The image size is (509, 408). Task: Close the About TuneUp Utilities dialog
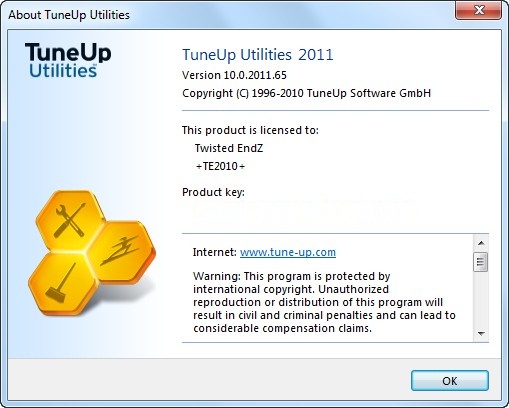[478, 10]
